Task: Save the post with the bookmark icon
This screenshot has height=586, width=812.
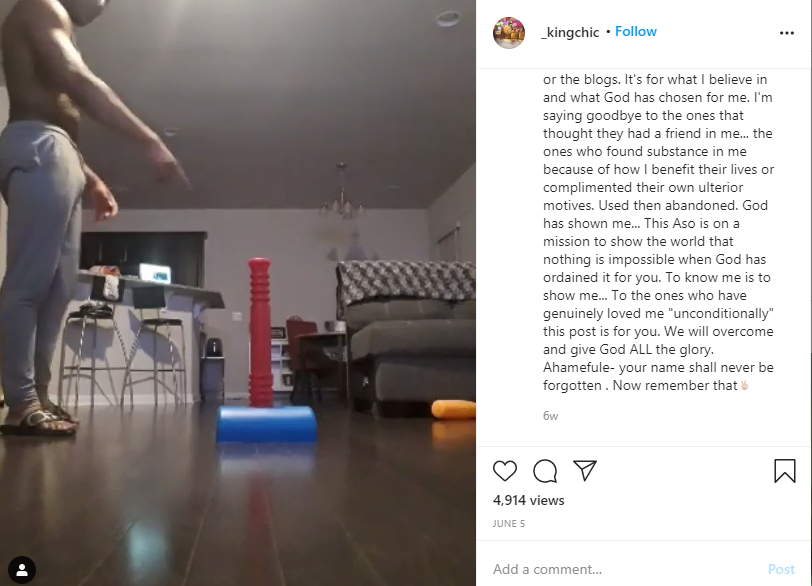Action: coord(785,471)
